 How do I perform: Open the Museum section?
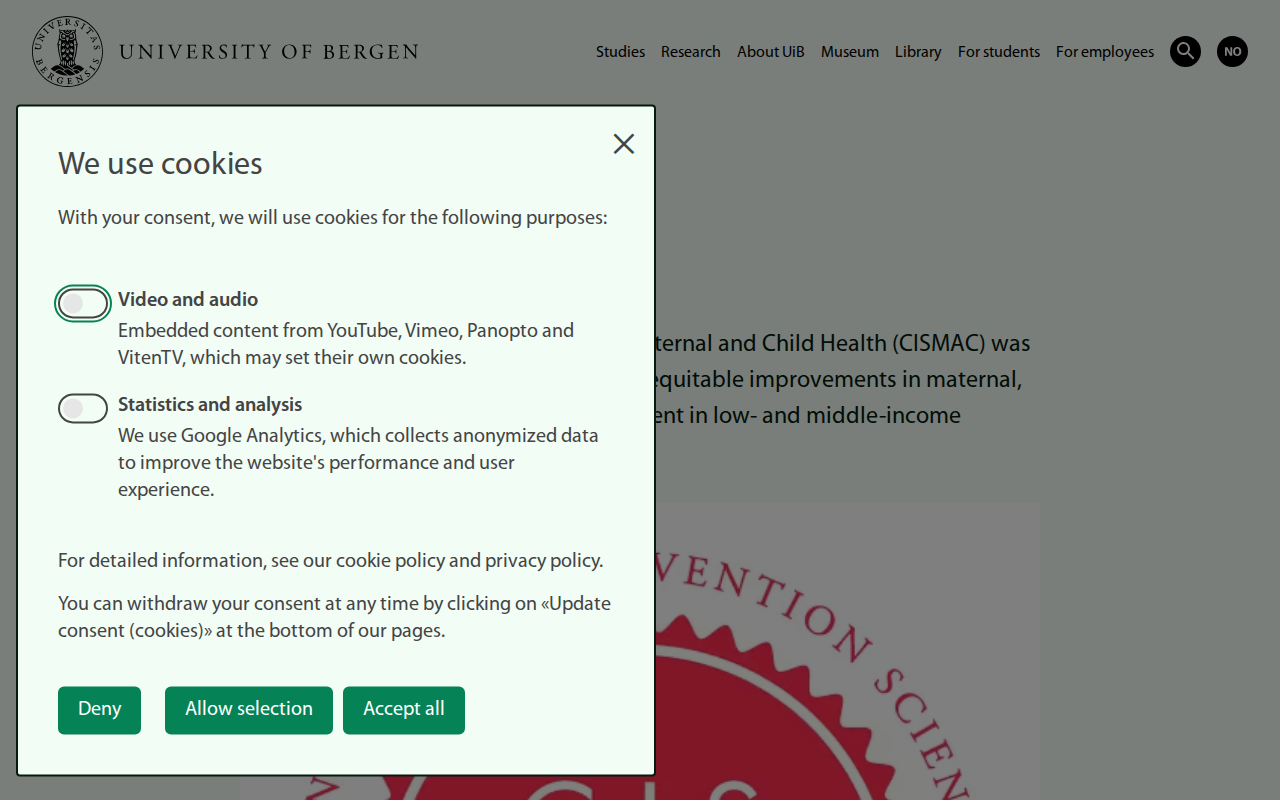(x=849, y=51)
